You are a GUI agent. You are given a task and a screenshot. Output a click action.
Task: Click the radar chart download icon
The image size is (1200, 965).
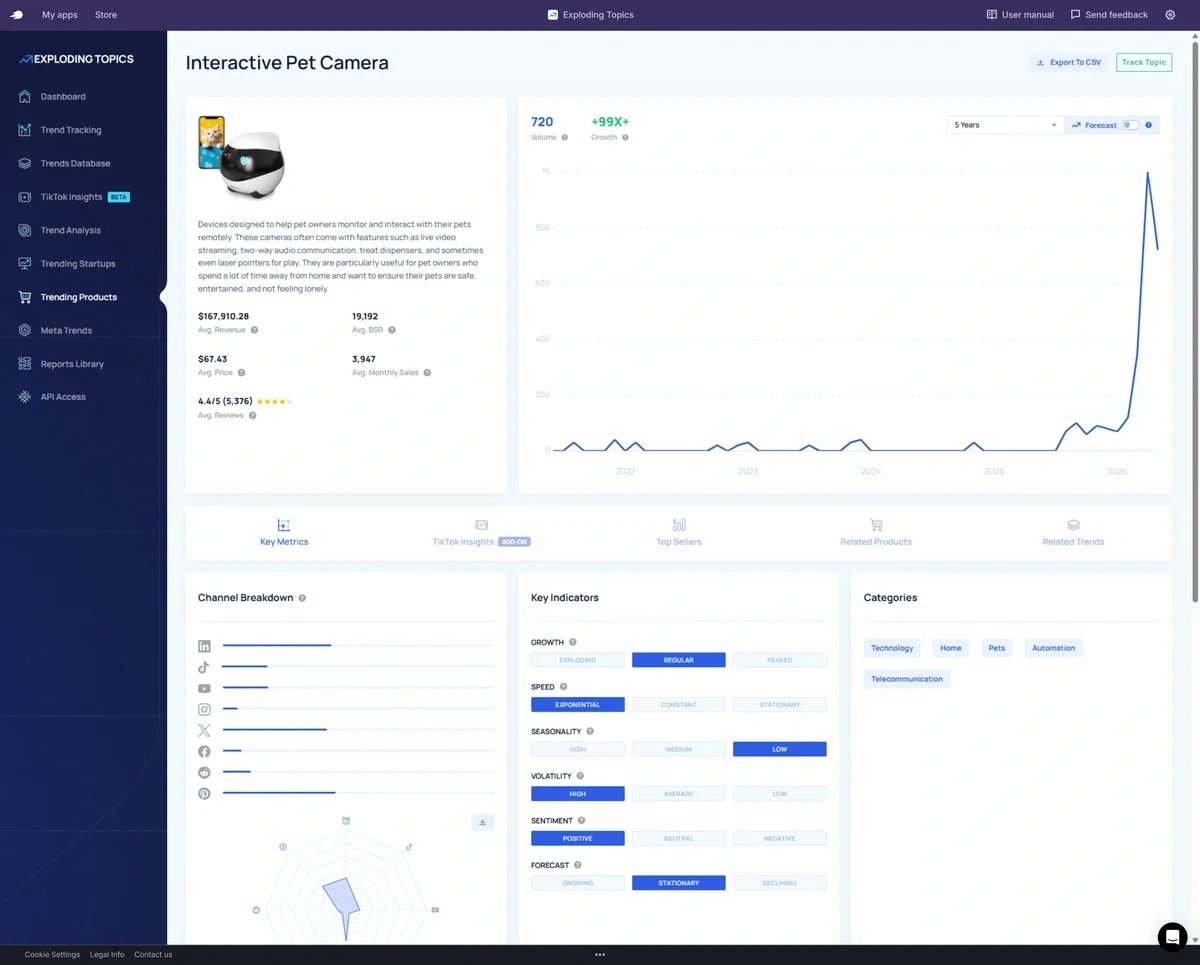click(x=482, y=822)
